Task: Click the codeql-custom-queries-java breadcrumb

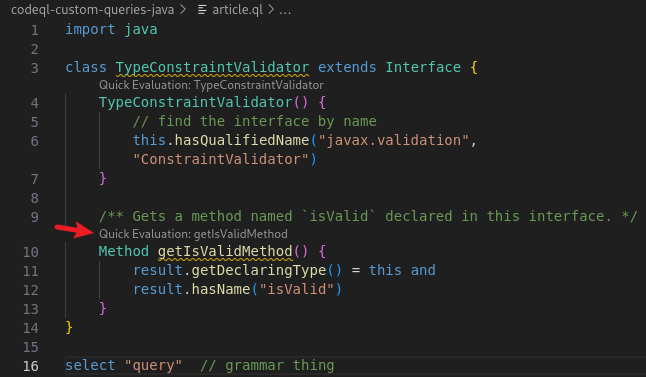Action: pyautogui.click(x=92, y=9)
